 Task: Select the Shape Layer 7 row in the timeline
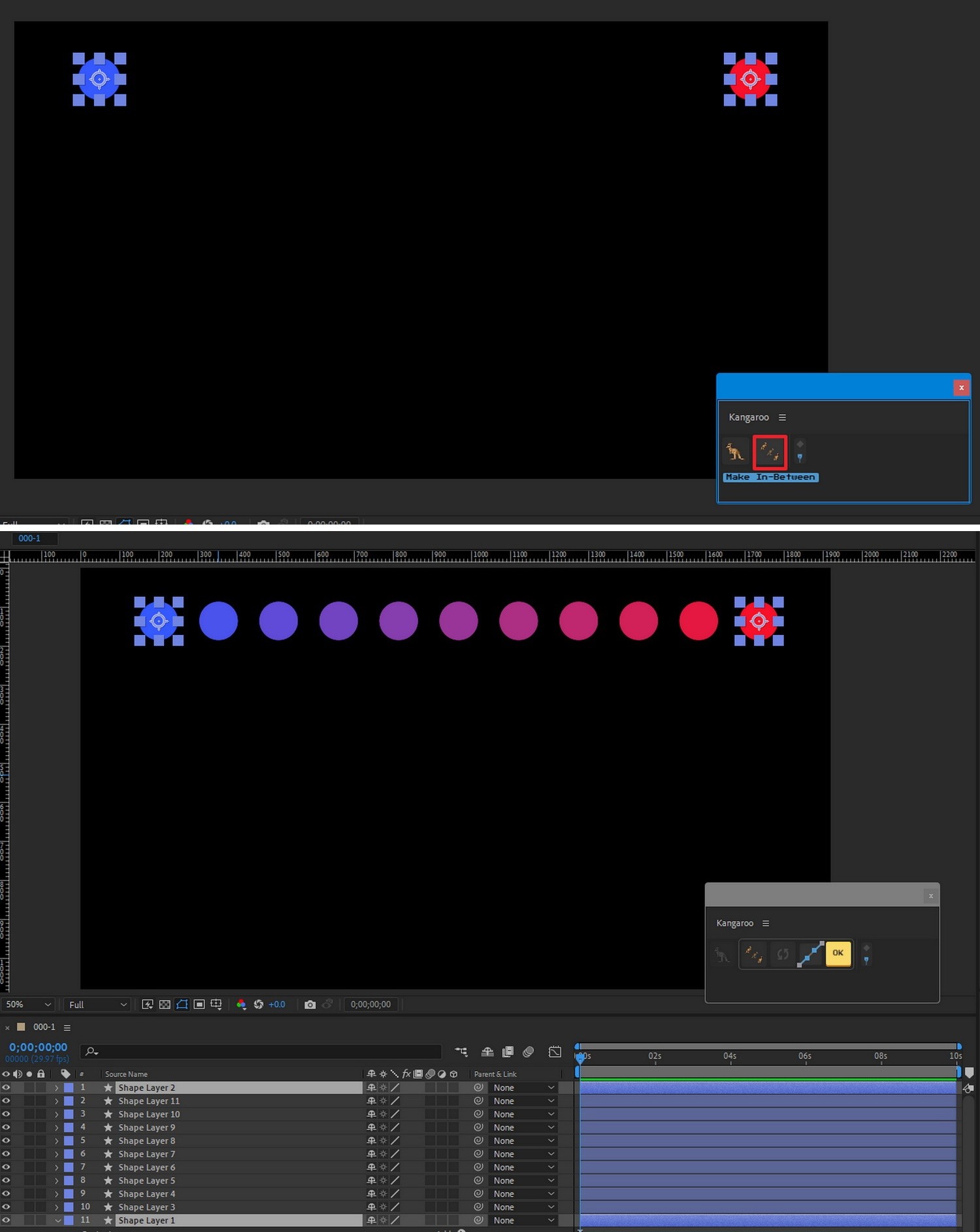pos(146,1154)
